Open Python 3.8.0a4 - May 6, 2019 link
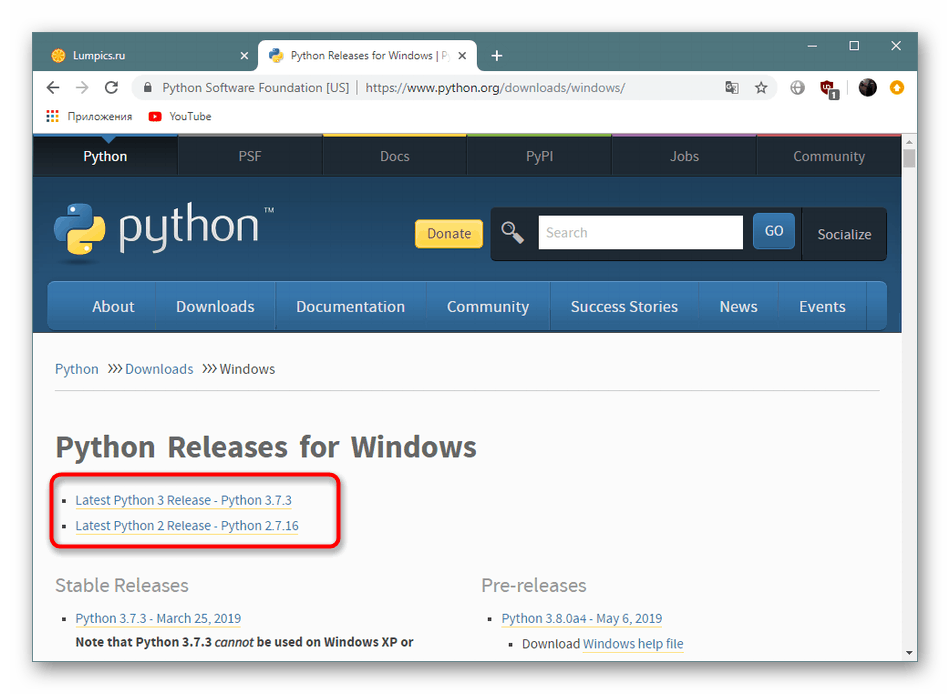This screenshot has height=694, width=950. click(582, 618)
